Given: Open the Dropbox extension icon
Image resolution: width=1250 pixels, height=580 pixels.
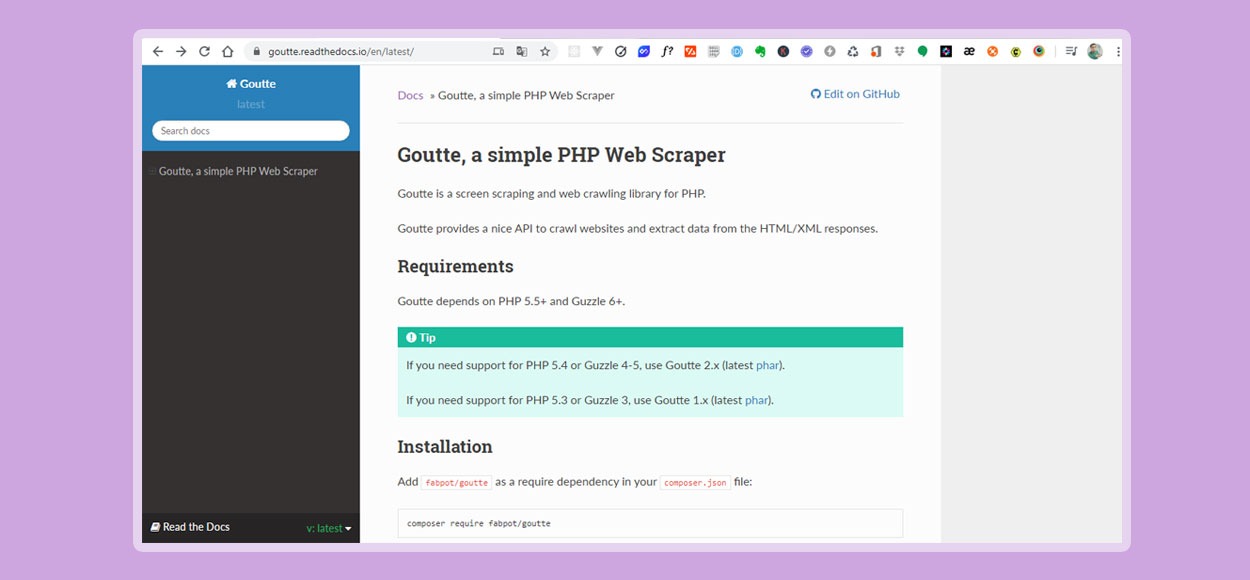Looking at the screenshot, I should click(899, 51).
